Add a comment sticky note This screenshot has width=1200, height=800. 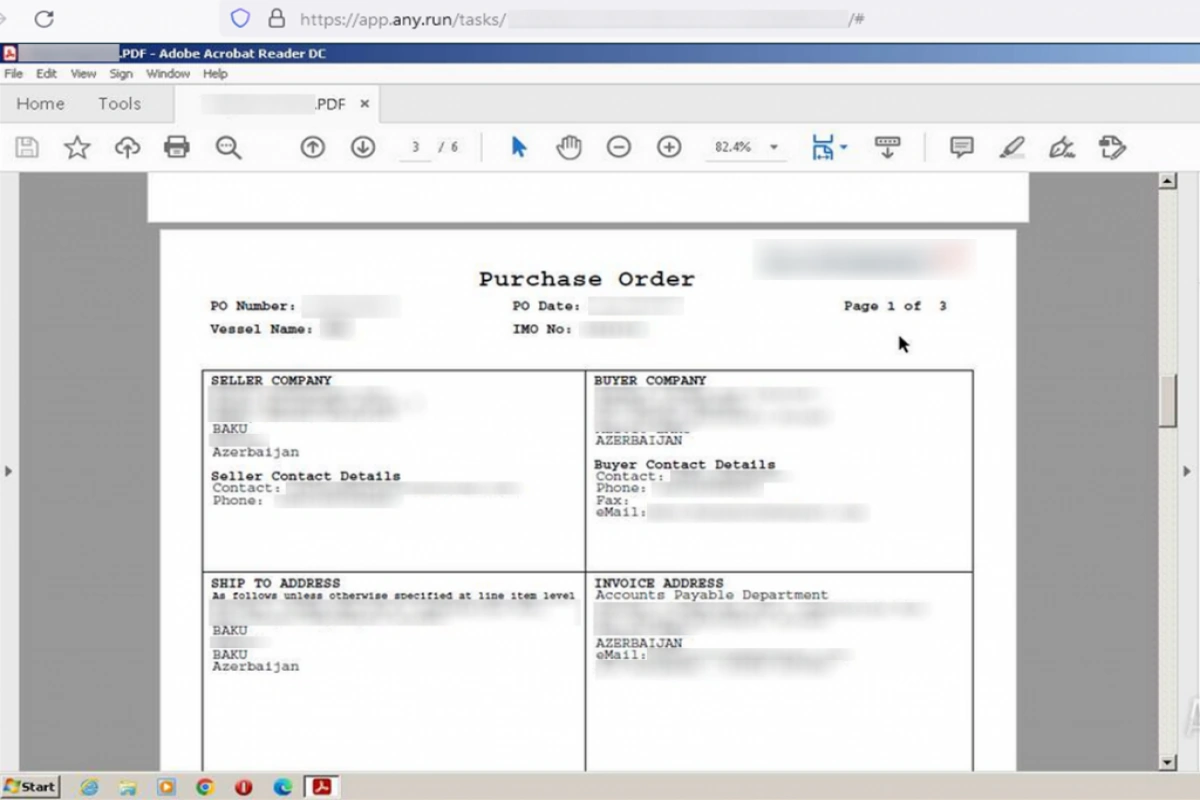961,148
